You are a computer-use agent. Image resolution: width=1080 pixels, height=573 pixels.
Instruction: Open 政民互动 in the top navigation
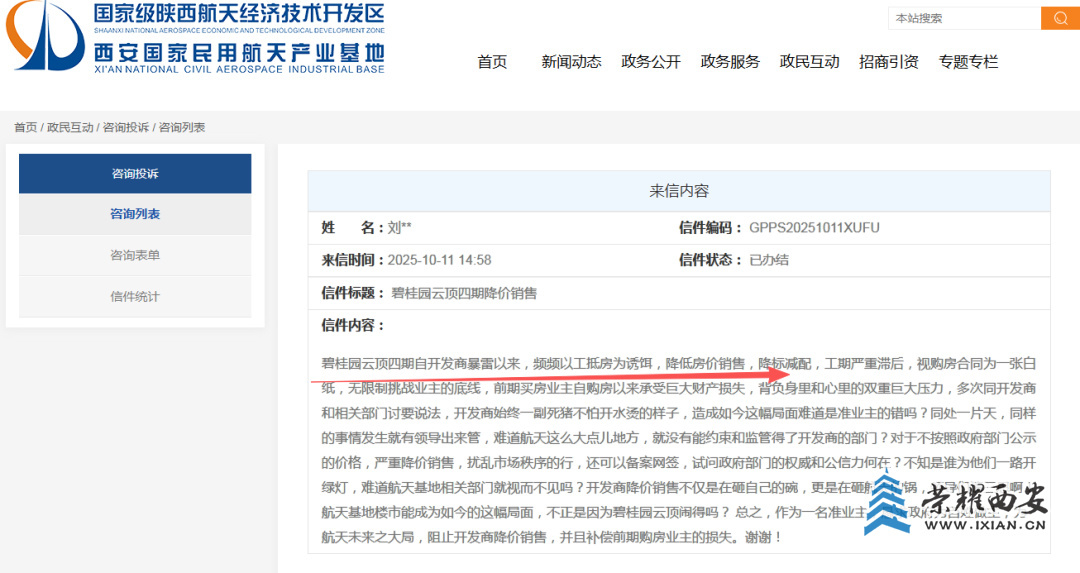coord(809,62)
